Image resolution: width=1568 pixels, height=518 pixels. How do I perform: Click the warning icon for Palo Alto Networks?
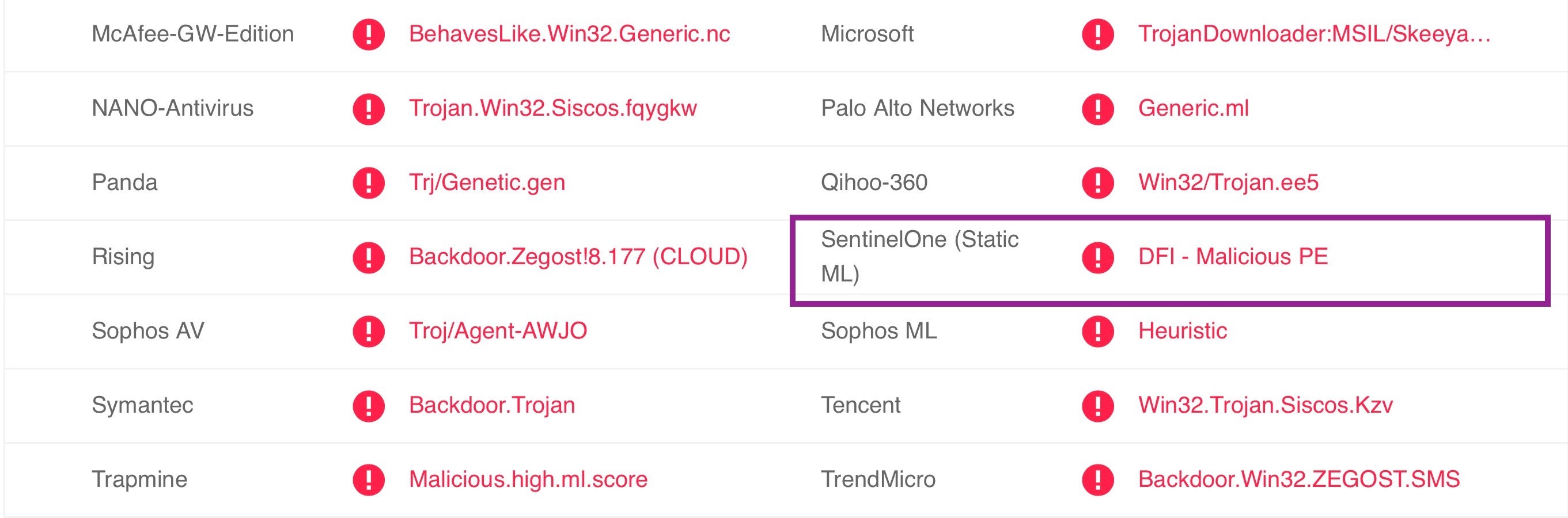coord(1097,109)
